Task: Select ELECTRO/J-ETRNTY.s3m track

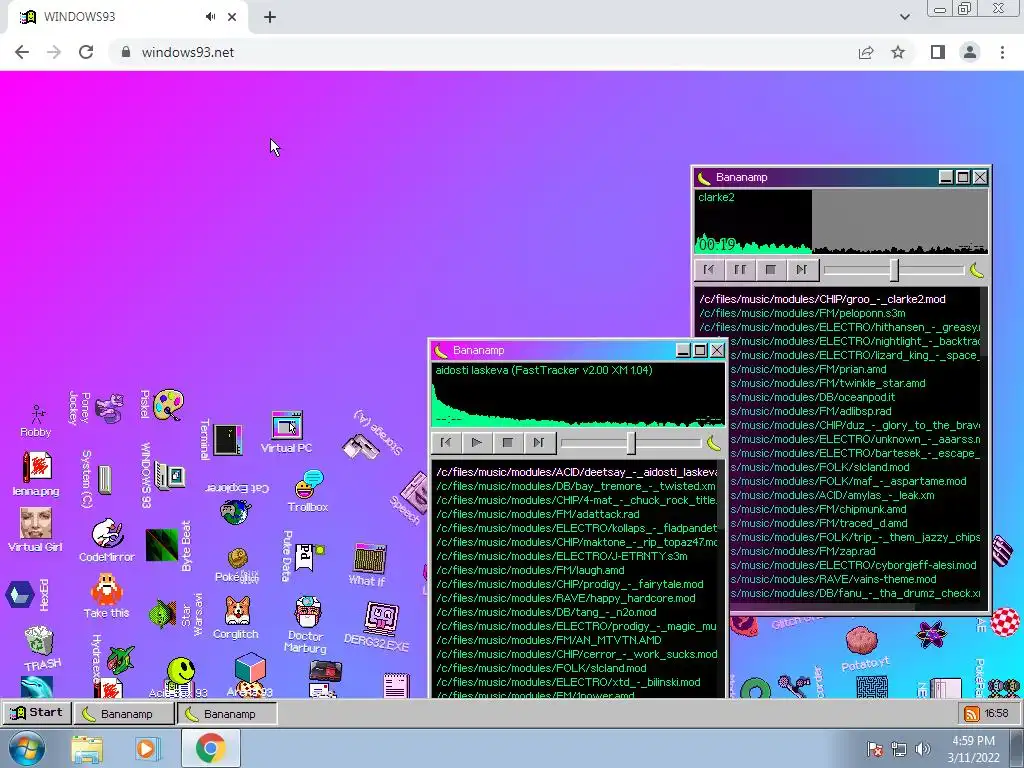Action: 577,556
